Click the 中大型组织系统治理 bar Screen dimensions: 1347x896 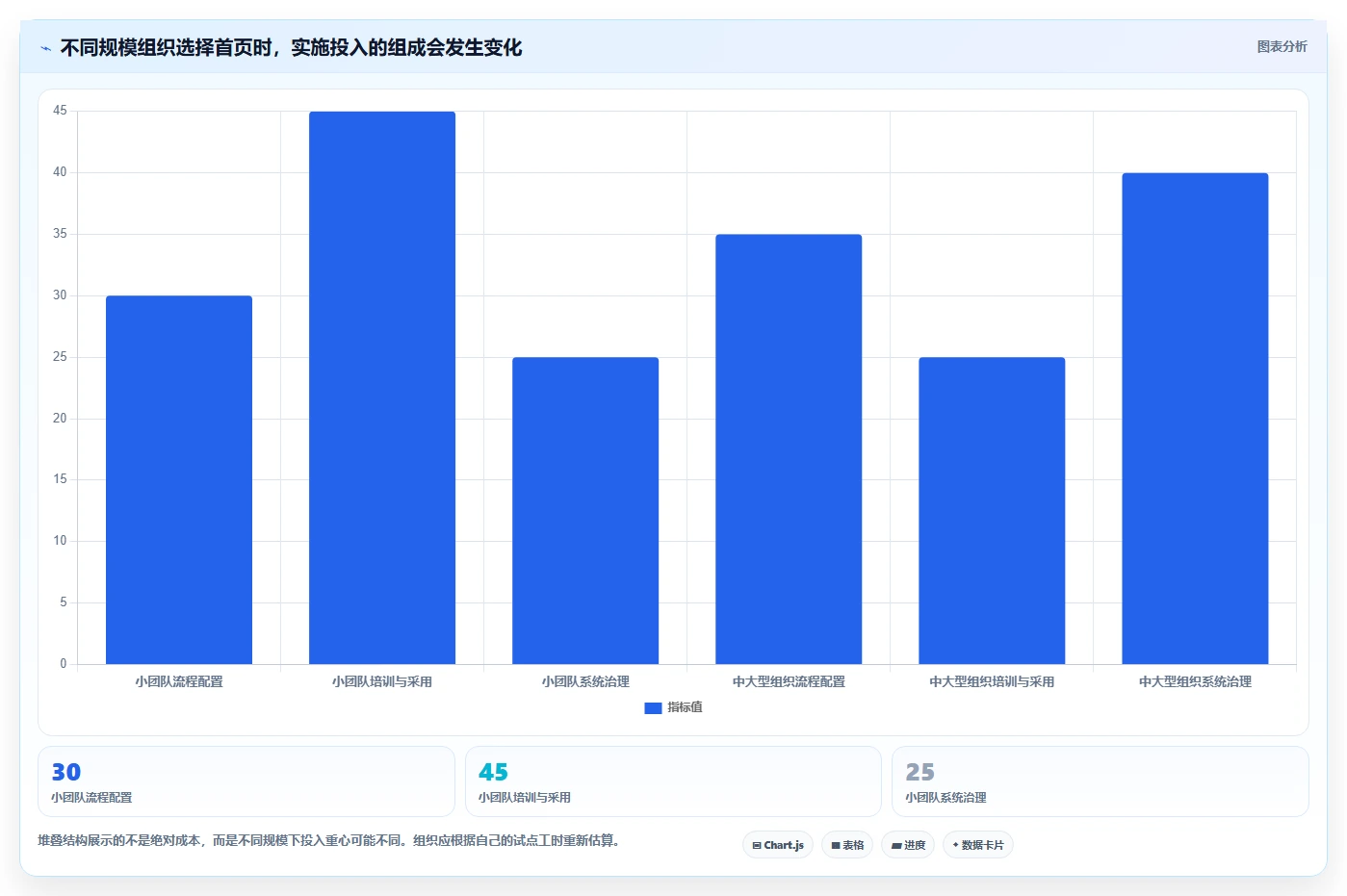click(1195, 419)
